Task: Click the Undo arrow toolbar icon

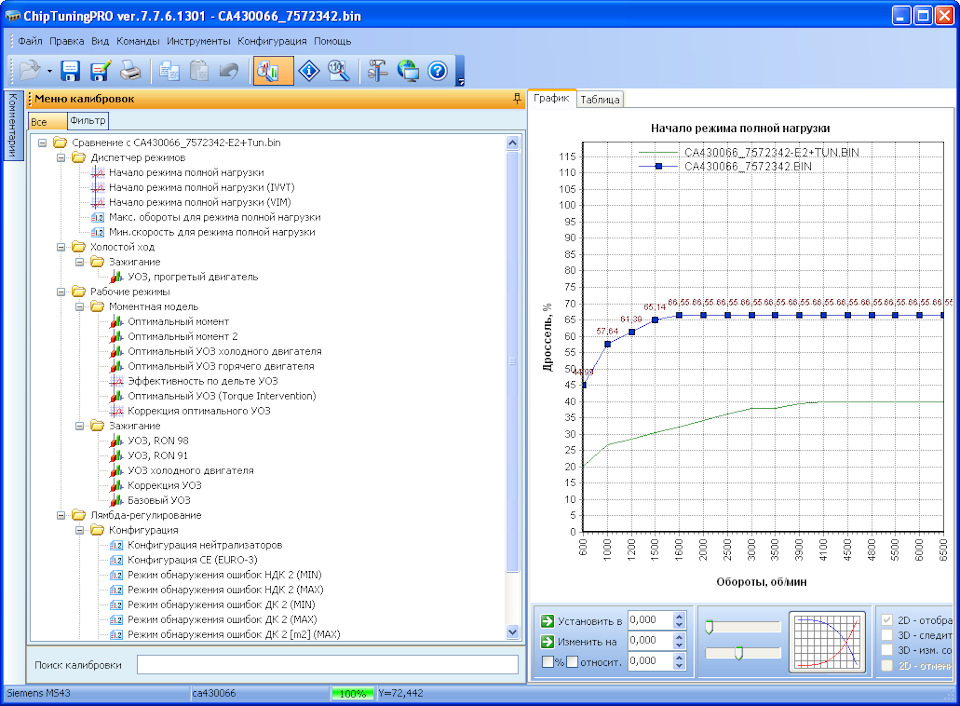Action: click(x=229, y=70)
